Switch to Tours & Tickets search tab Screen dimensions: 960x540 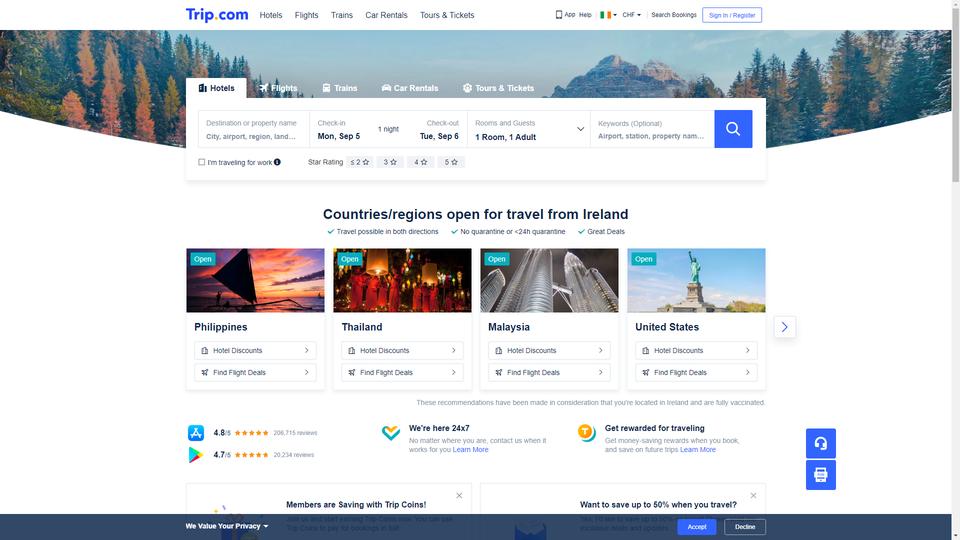click(x=498, y=88)
